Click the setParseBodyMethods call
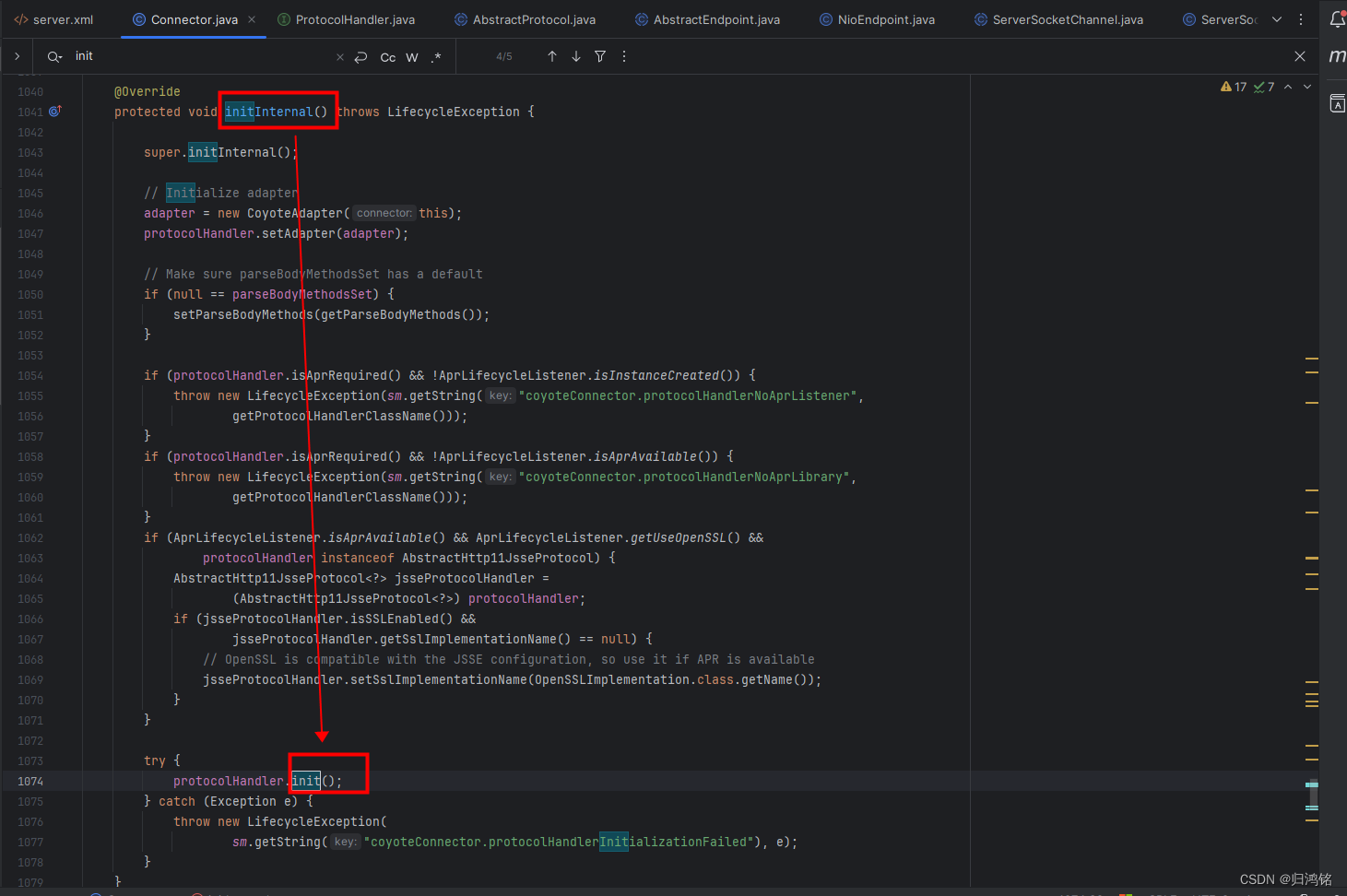Viewport: 1347px width, 896px height. [x=243, y=314]
